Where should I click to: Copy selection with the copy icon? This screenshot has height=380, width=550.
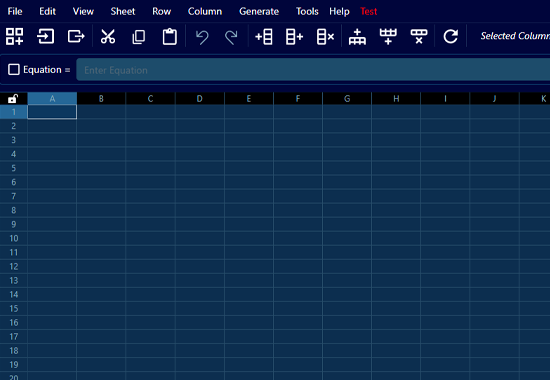[139, 36]
